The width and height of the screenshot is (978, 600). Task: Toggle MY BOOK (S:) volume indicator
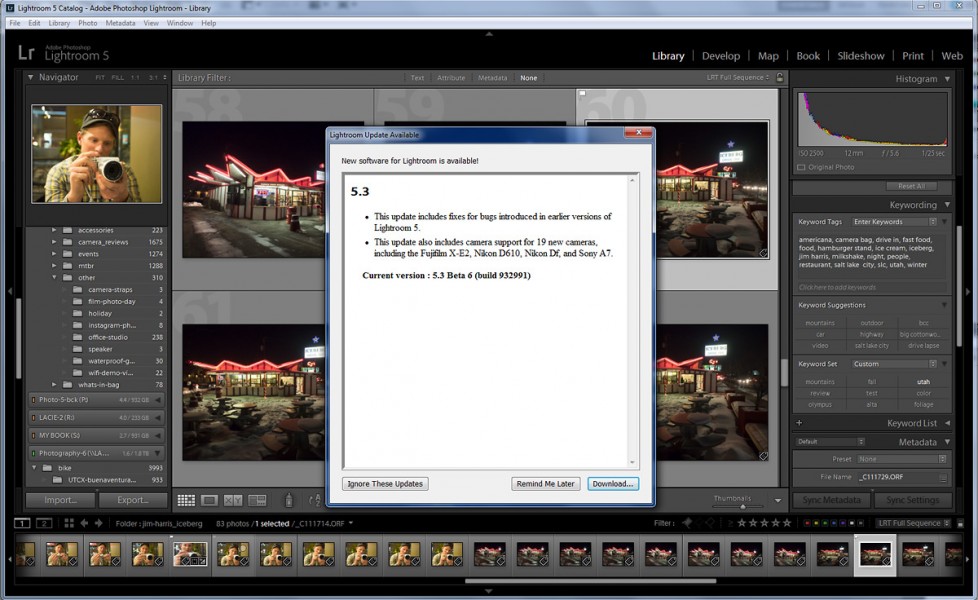click(x=34, y=435)
